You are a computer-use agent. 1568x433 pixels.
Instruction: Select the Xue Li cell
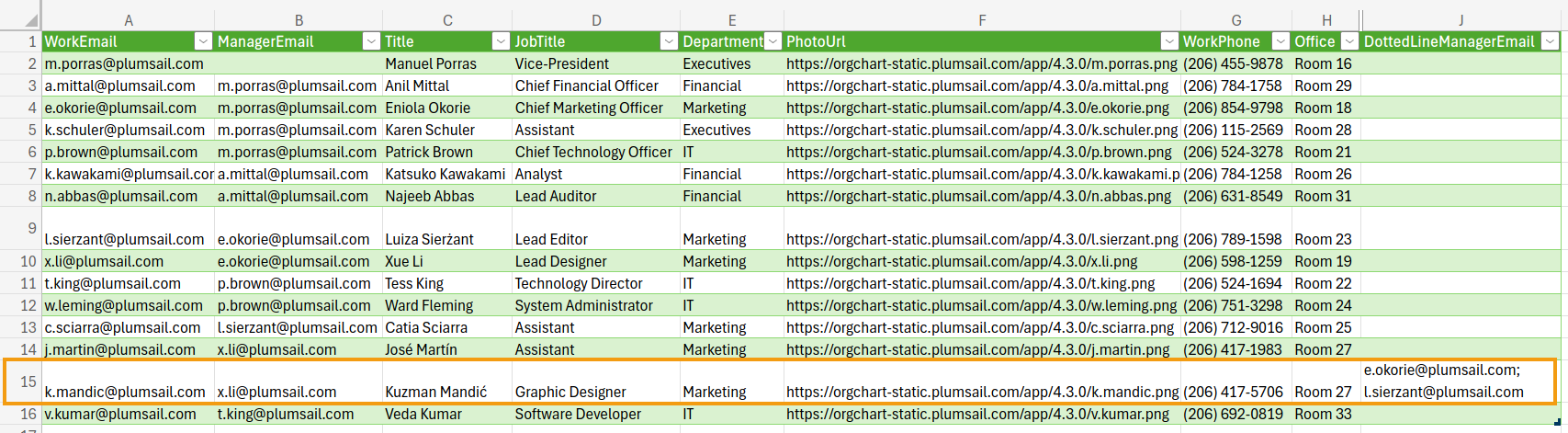[x=446, y=261]
